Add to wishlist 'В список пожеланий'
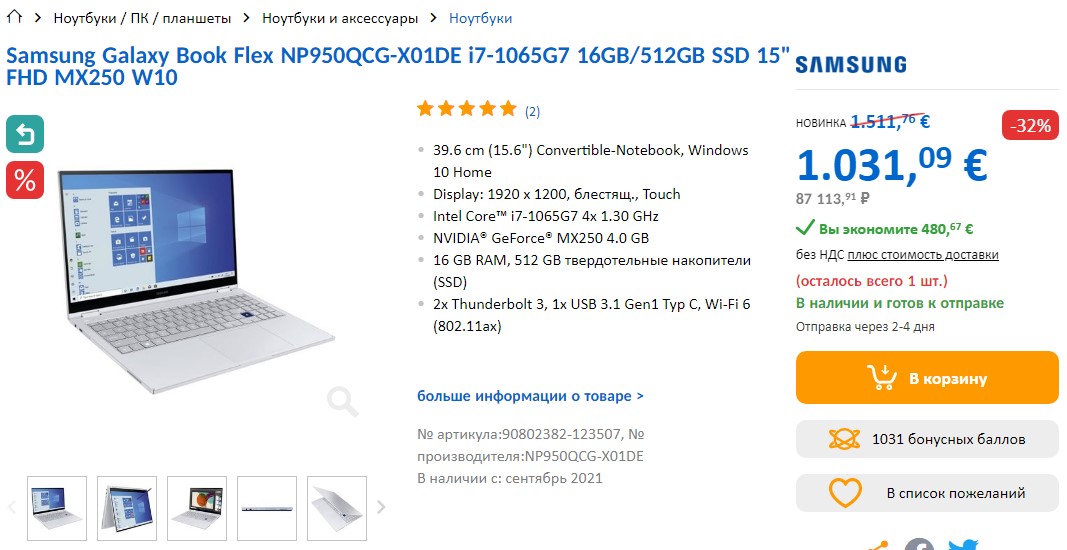 [927, 493]
